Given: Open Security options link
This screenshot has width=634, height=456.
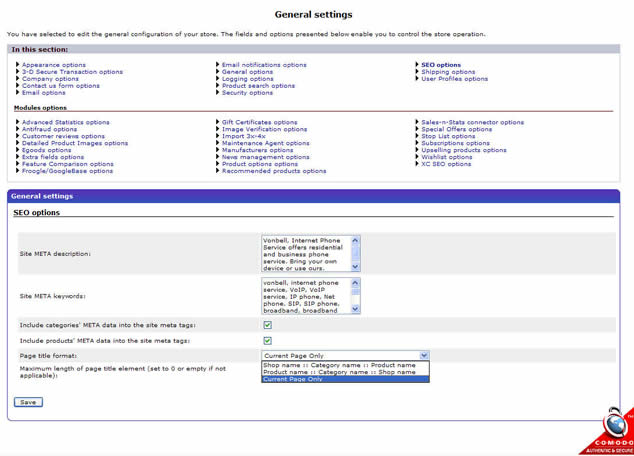Looking at the screenshot, I should [x=247, y=93].
